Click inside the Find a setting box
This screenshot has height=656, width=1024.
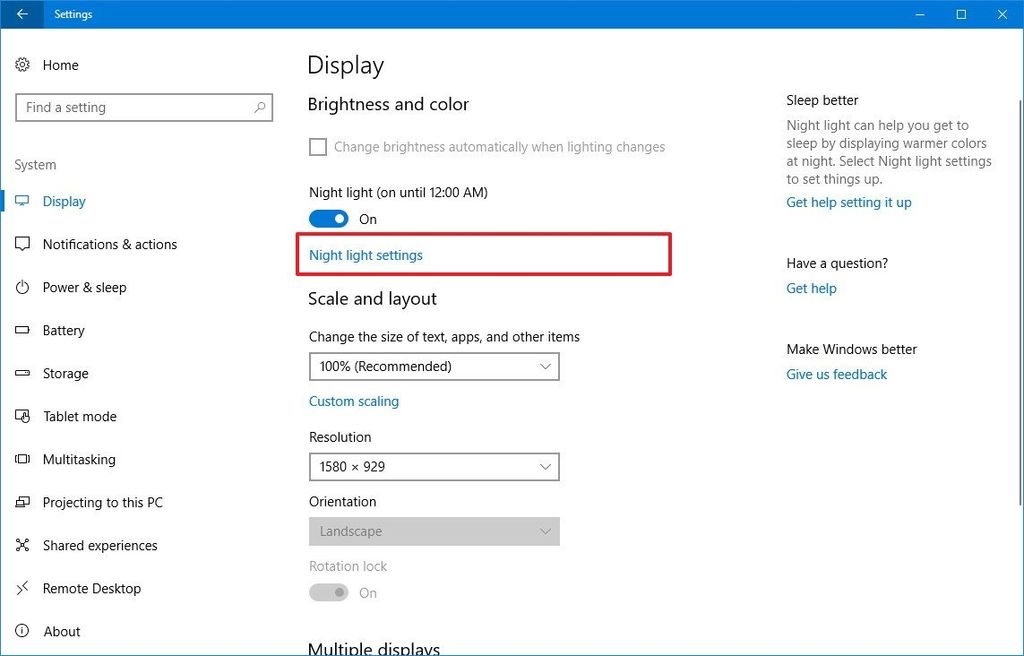144,107
